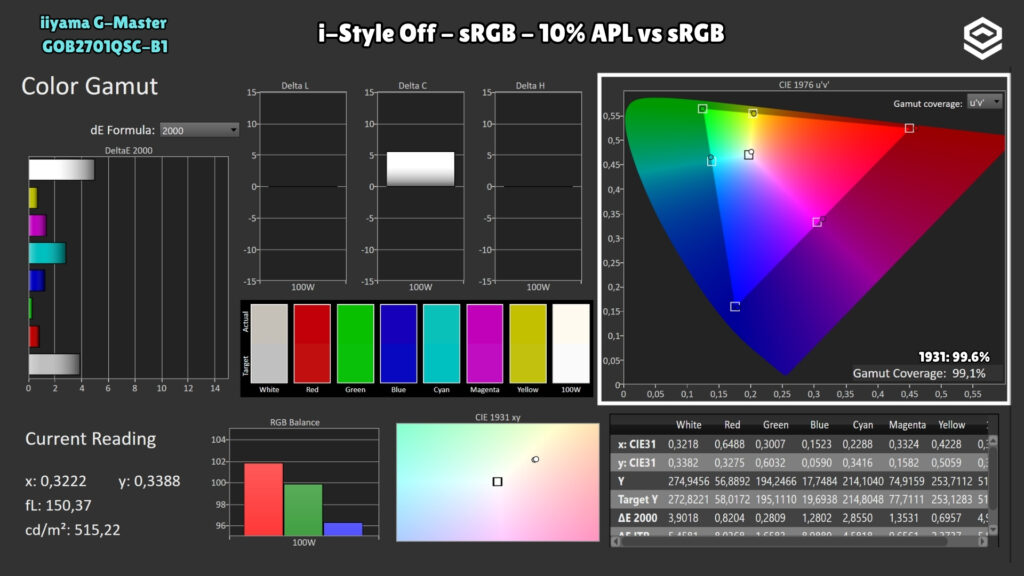Click the green bar in RGB Balance chart
This screenshot has width=1024, height=576.
point(303,510)
